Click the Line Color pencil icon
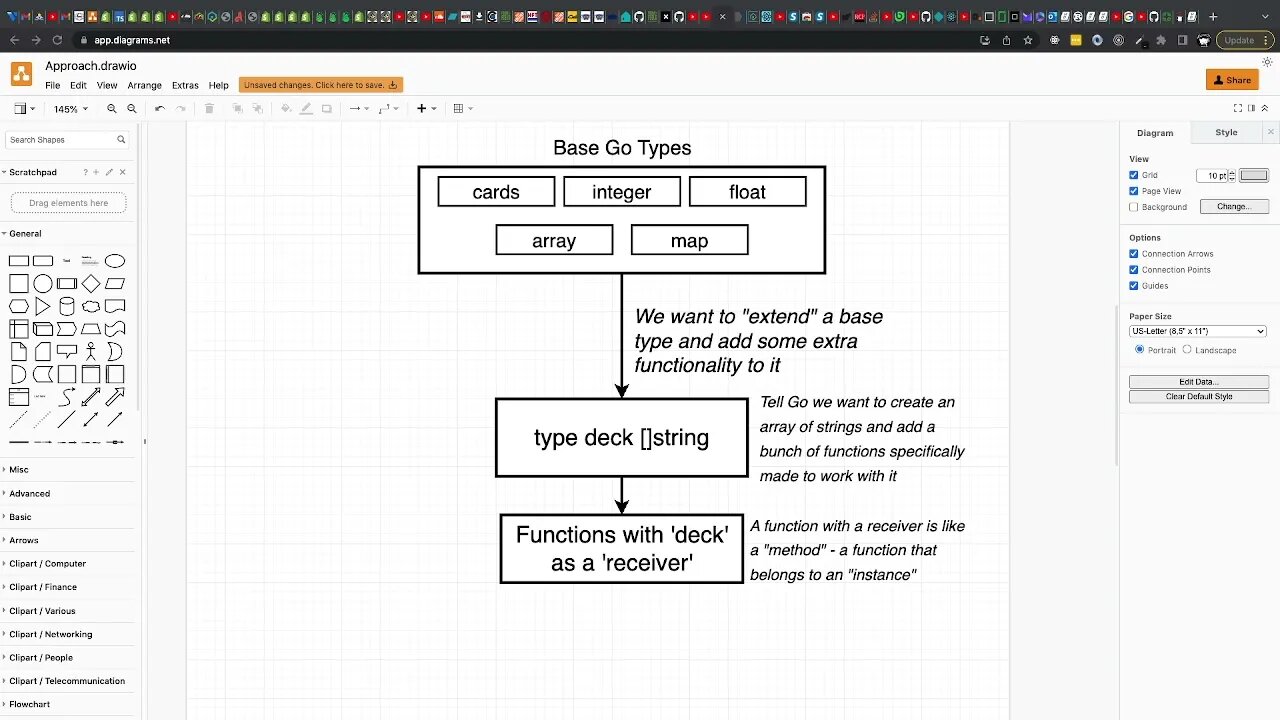Image resolution: width=1280 pixels, height=720 pixels. [306, 109]
